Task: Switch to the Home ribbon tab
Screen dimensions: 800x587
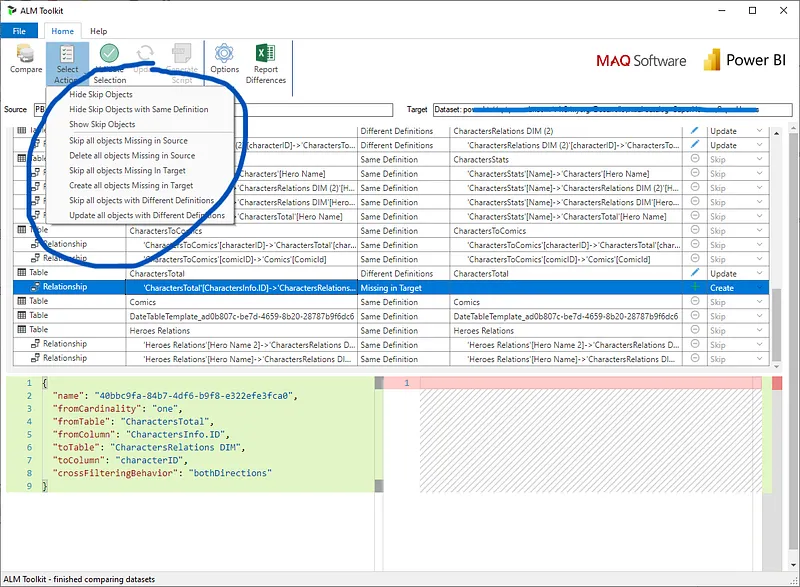Action: [x=62, y=31]
